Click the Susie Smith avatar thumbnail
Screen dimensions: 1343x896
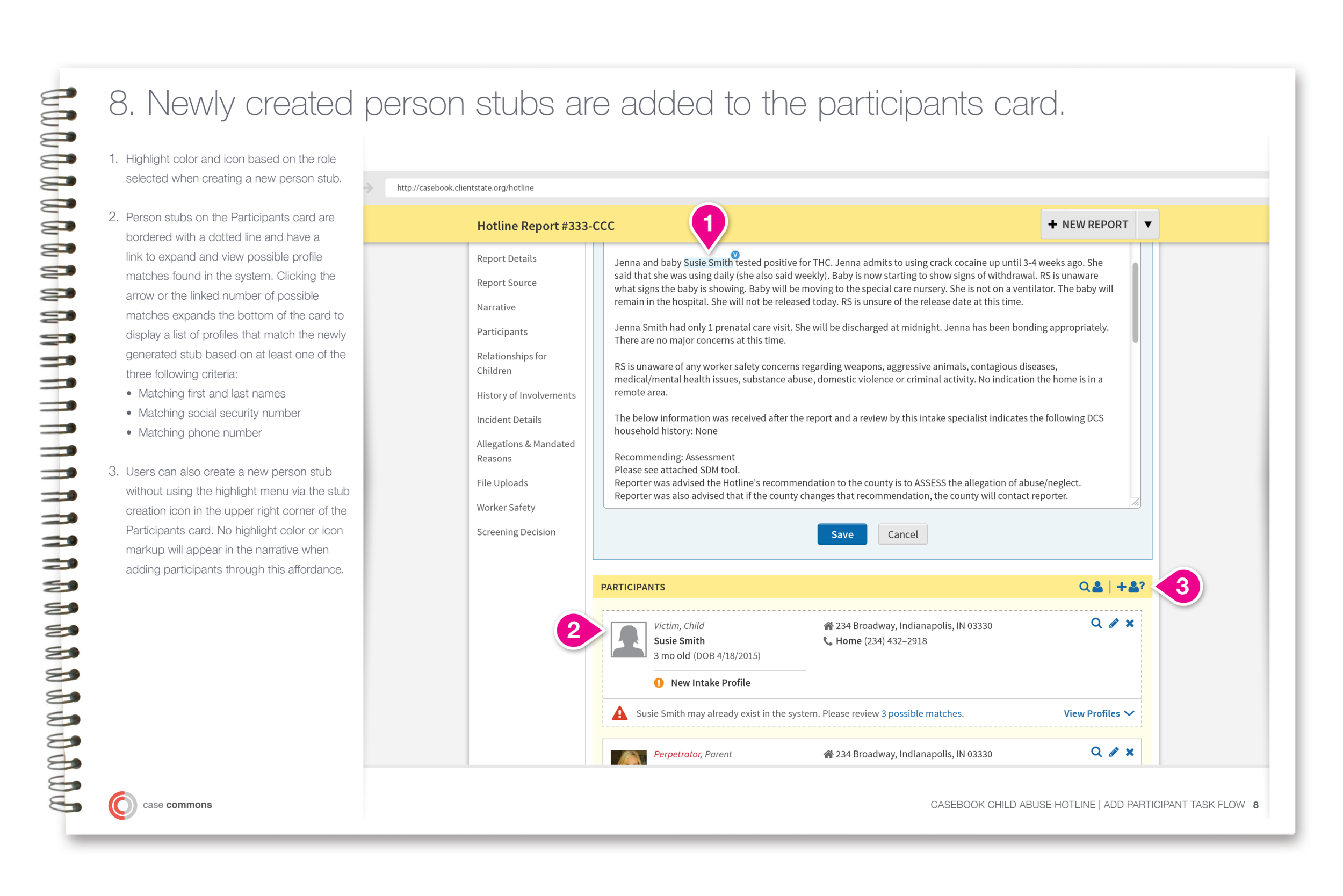(x=628, y=639)
